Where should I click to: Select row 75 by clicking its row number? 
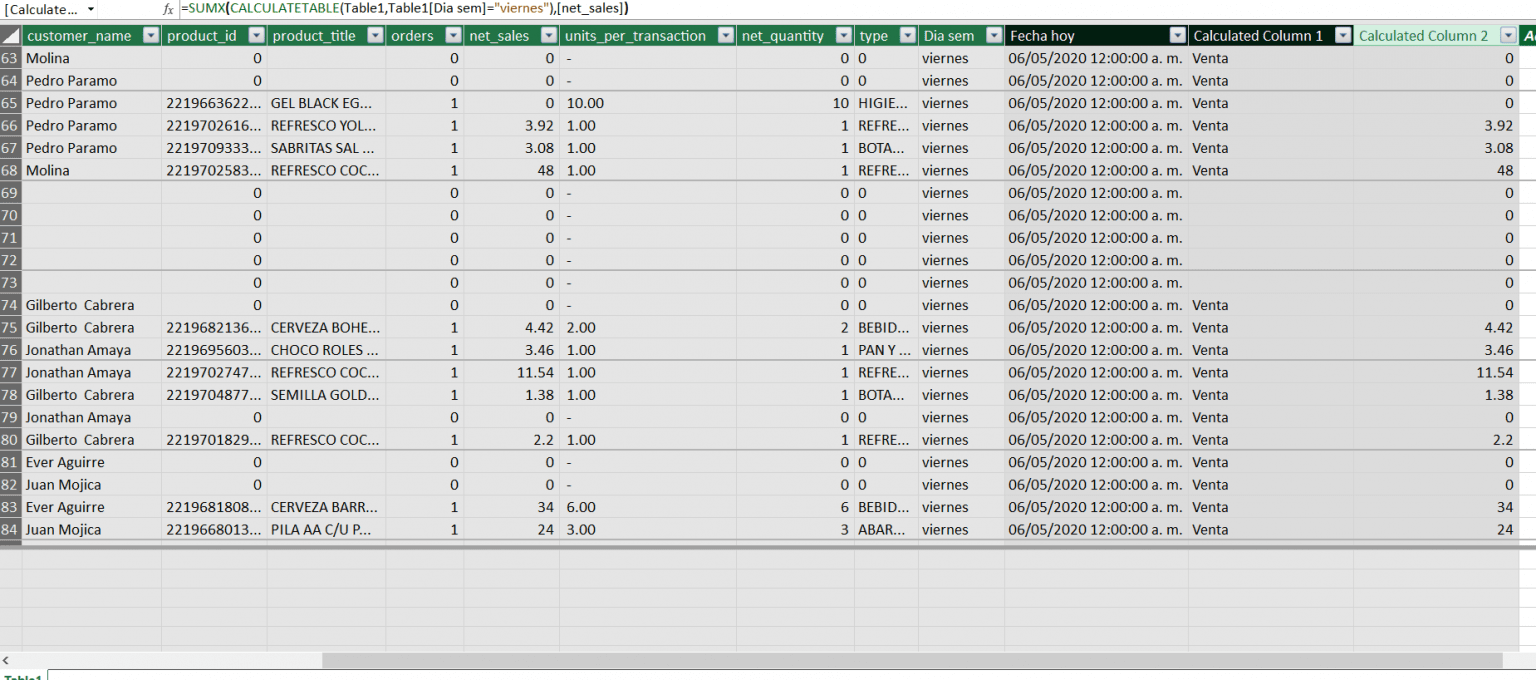[x=10, y=327]
